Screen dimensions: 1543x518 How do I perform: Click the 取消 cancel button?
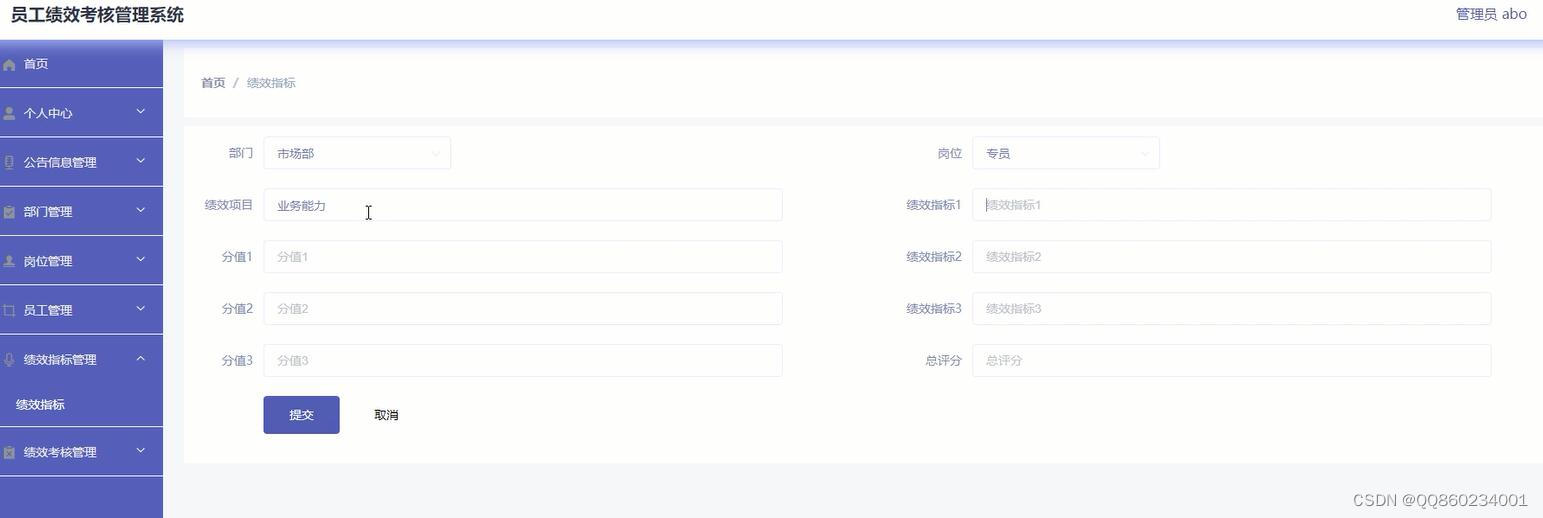pyautogui.click(x=386, y=415)
